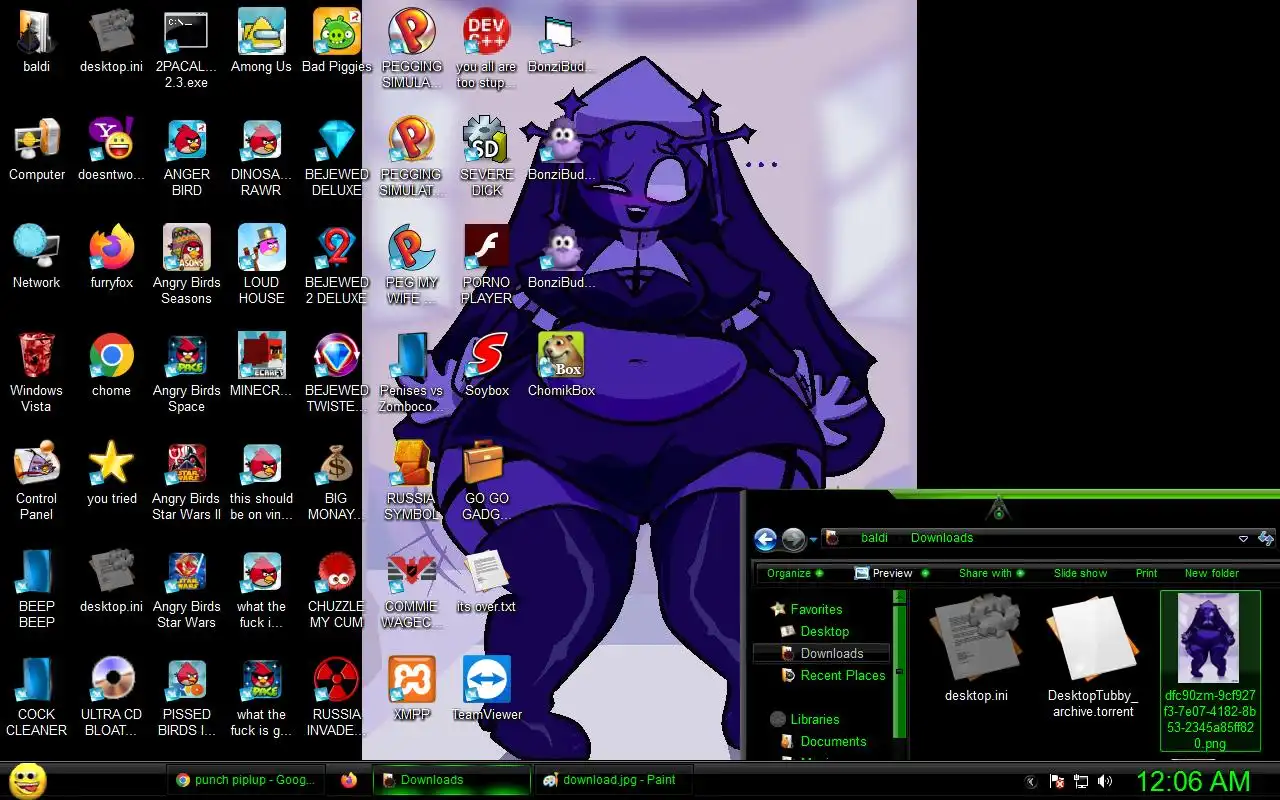Open the baldi desktop icon
This screenshot has height=800, width=1280.
tap(37, 42)
